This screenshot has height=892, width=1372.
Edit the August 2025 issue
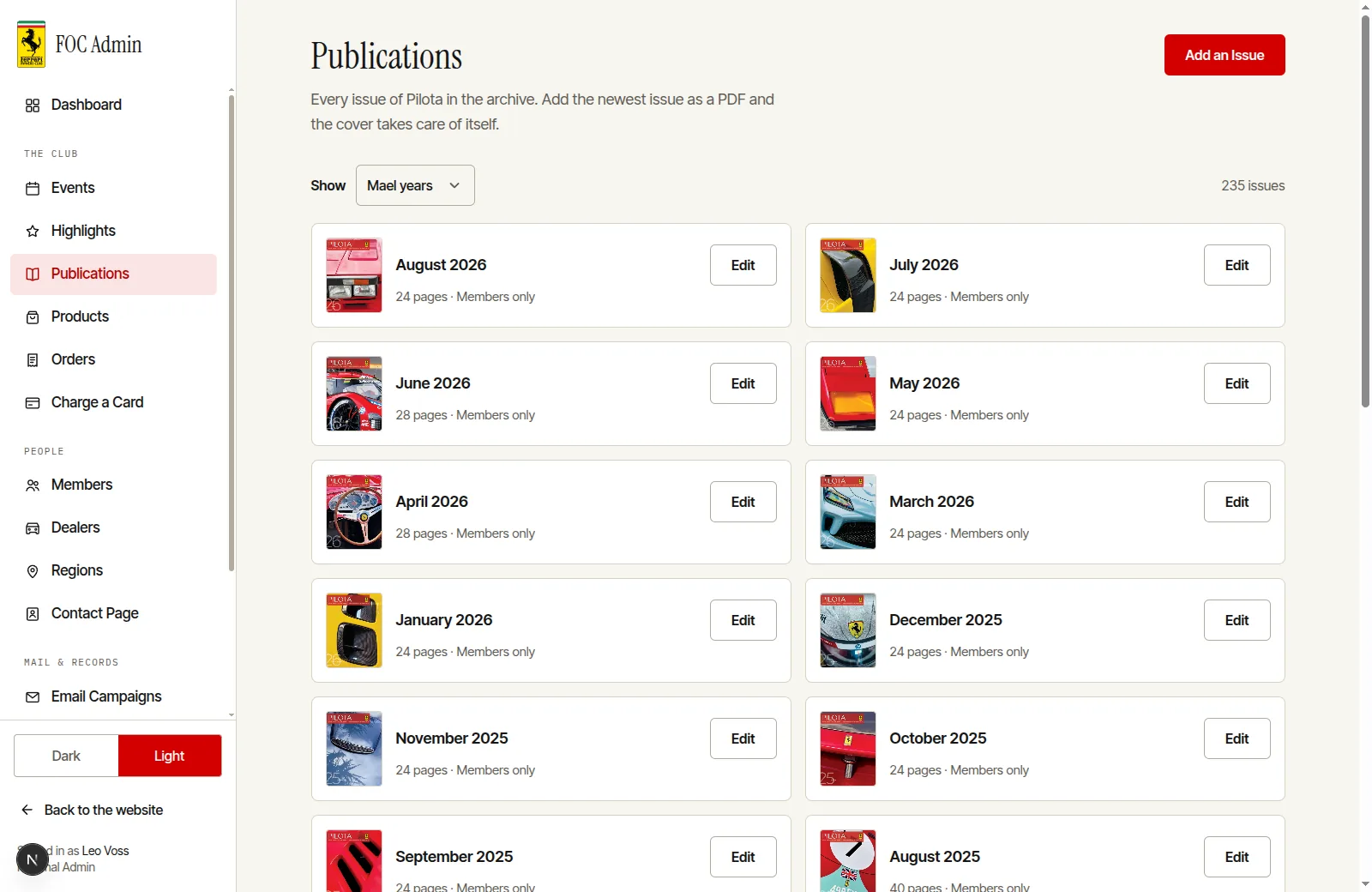(1237, 857)
